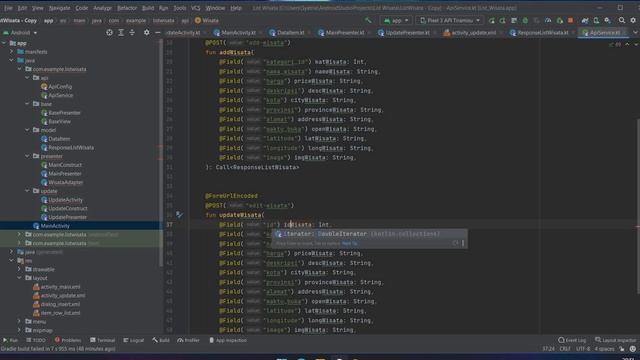The image size is (640, 360).
Task: Open the Problems tool window
Action: (68, 340)
